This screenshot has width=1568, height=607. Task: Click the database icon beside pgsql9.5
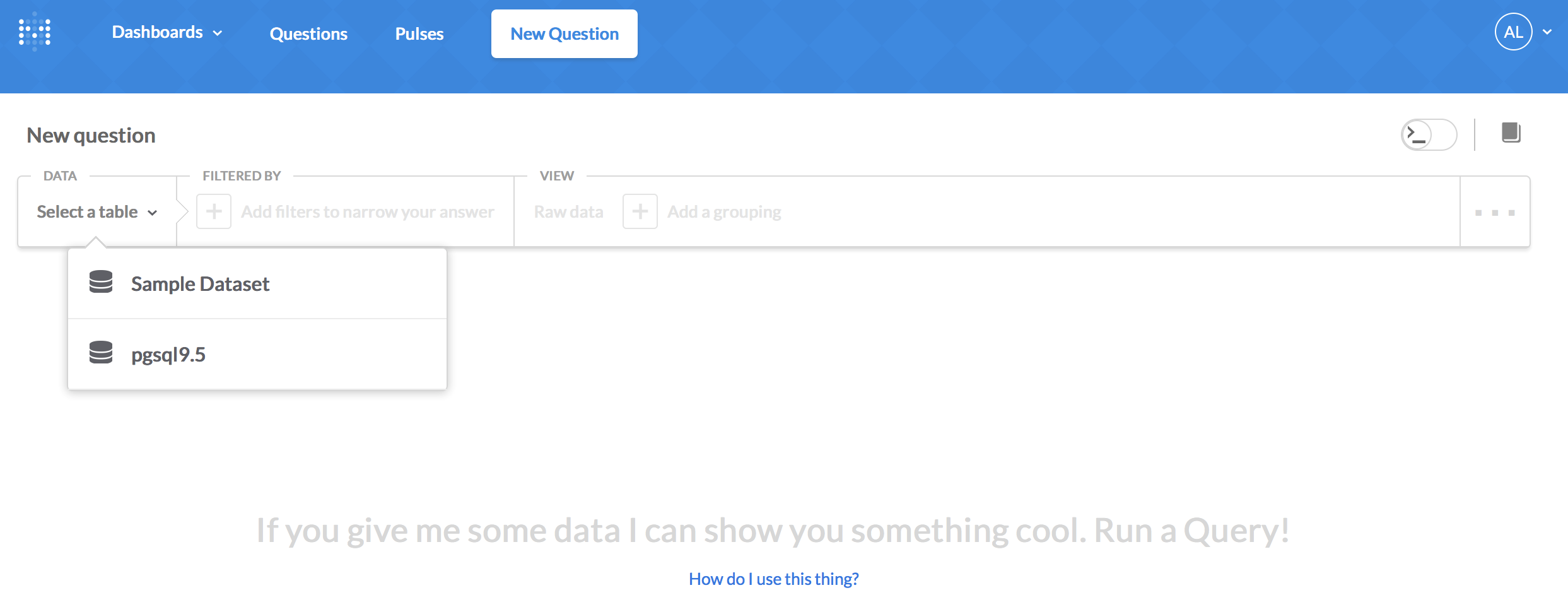pos(101,353)
